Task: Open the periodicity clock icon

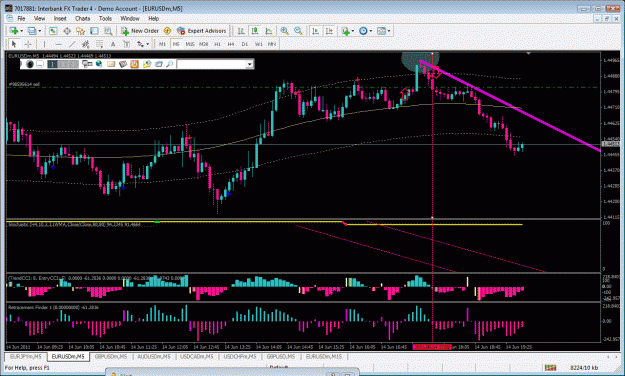Action: click(363, 31)
